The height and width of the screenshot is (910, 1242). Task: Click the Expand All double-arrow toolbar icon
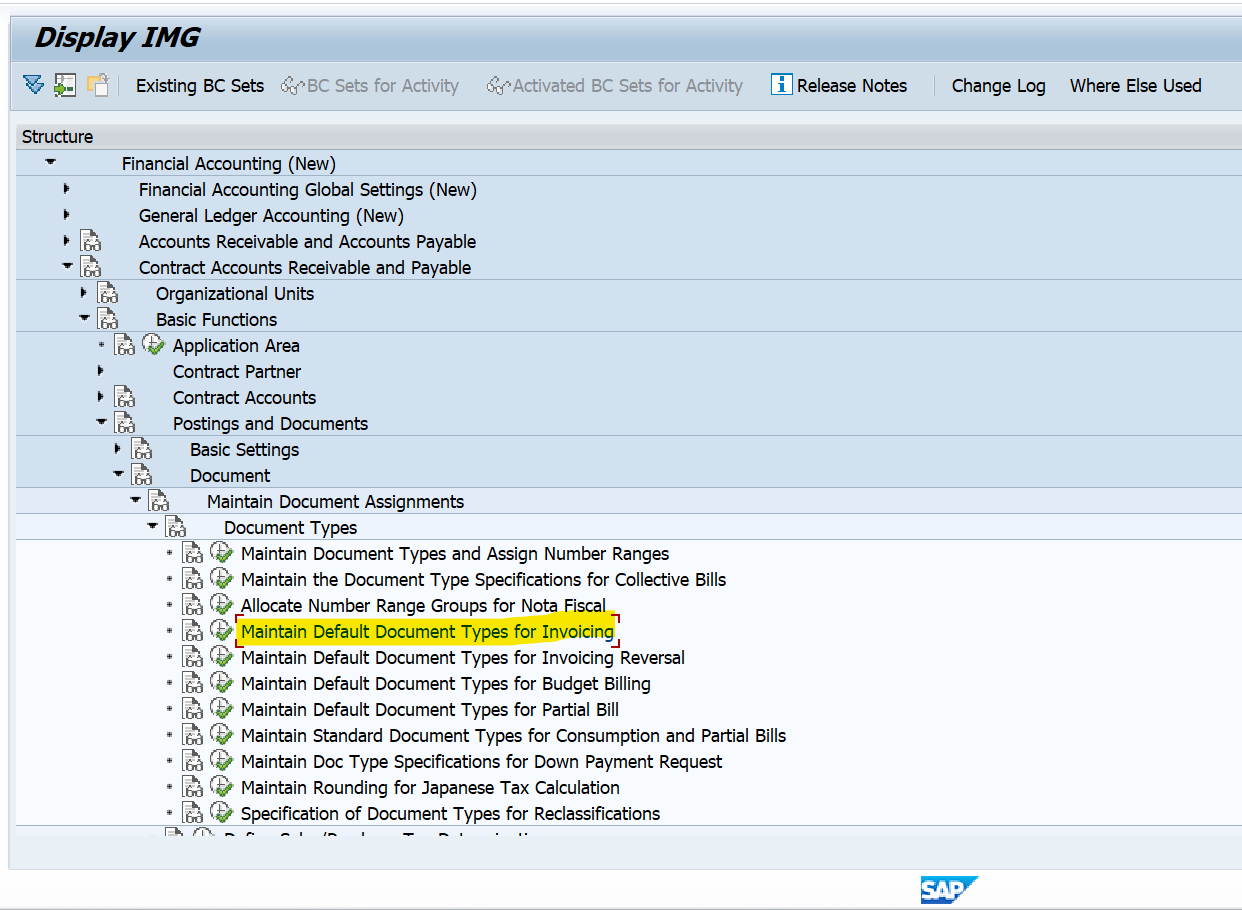coord(34,85)
